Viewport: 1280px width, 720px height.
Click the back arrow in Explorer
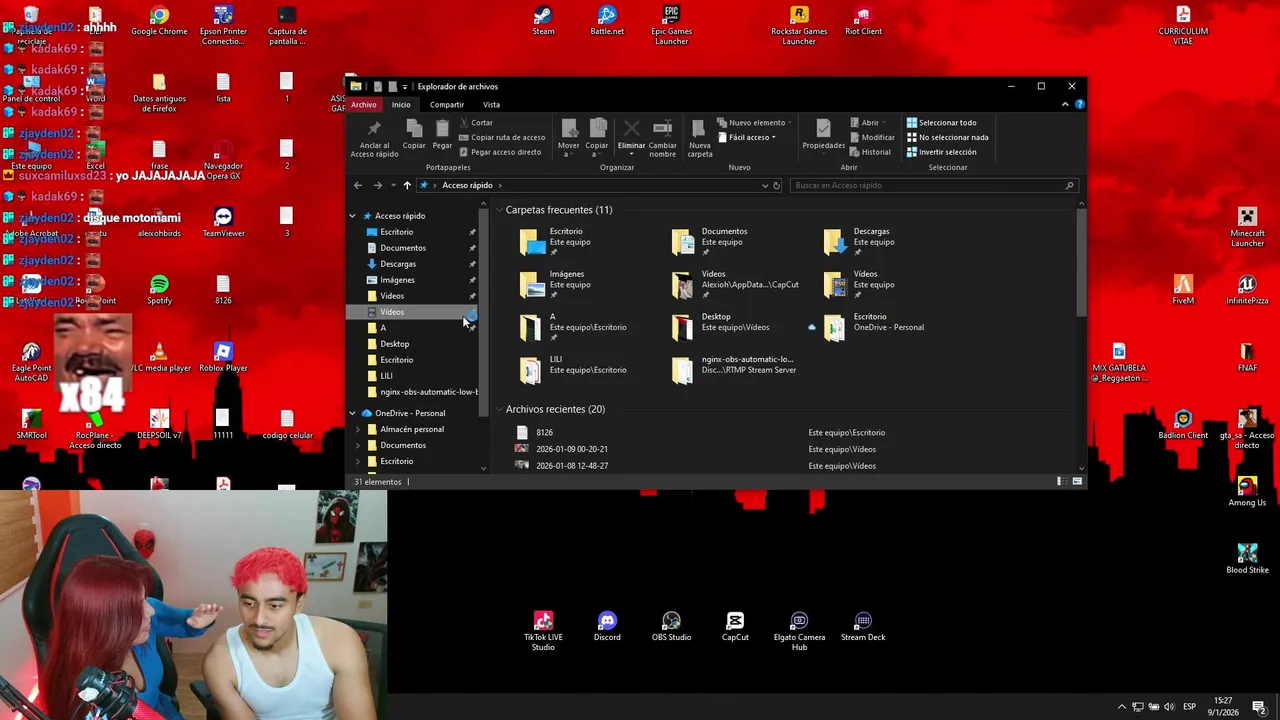tap(358, 185)
